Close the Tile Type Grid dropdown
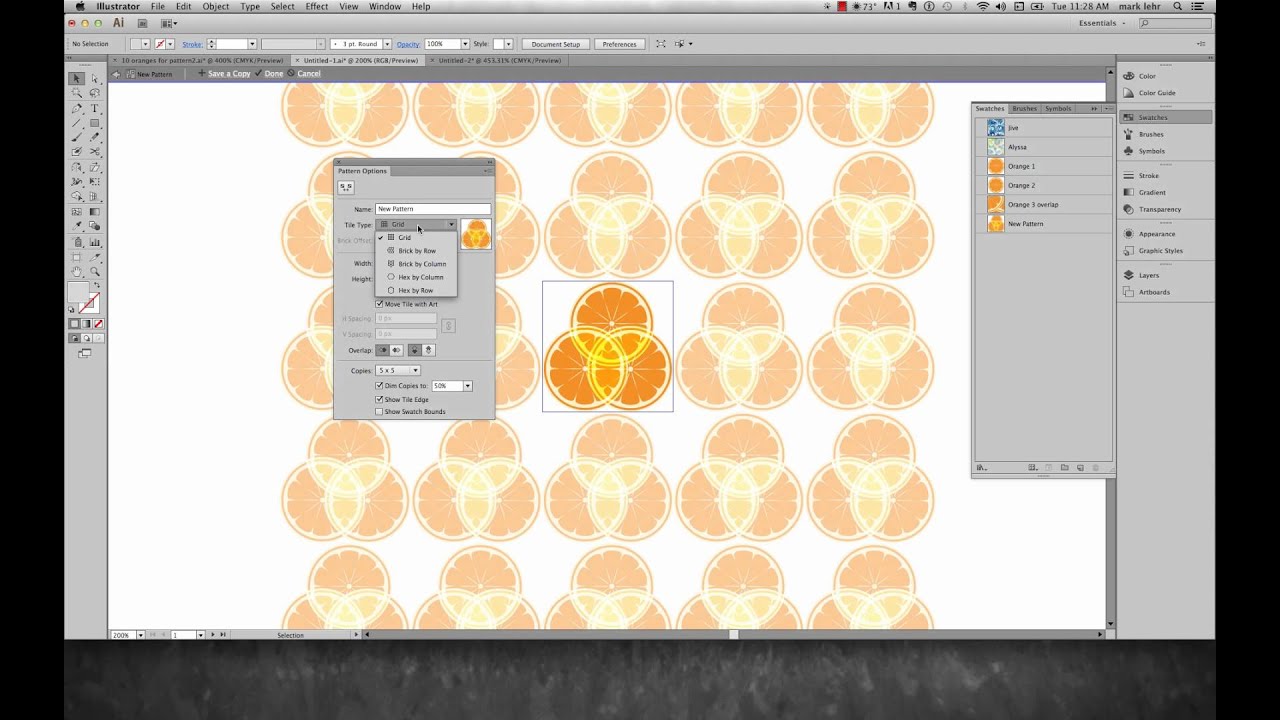This screenshot has height=720, width=1280. click(x=417, y=225)
